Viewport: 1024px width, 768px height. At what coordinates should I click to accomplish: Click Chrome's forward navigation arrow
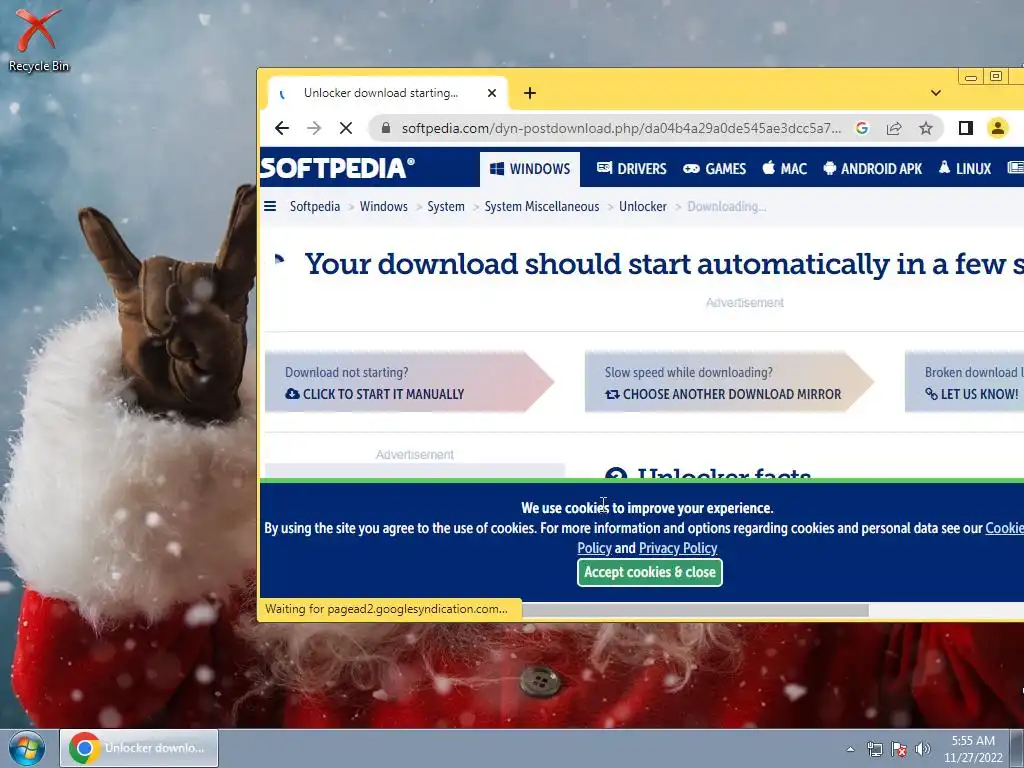[314, 128]
